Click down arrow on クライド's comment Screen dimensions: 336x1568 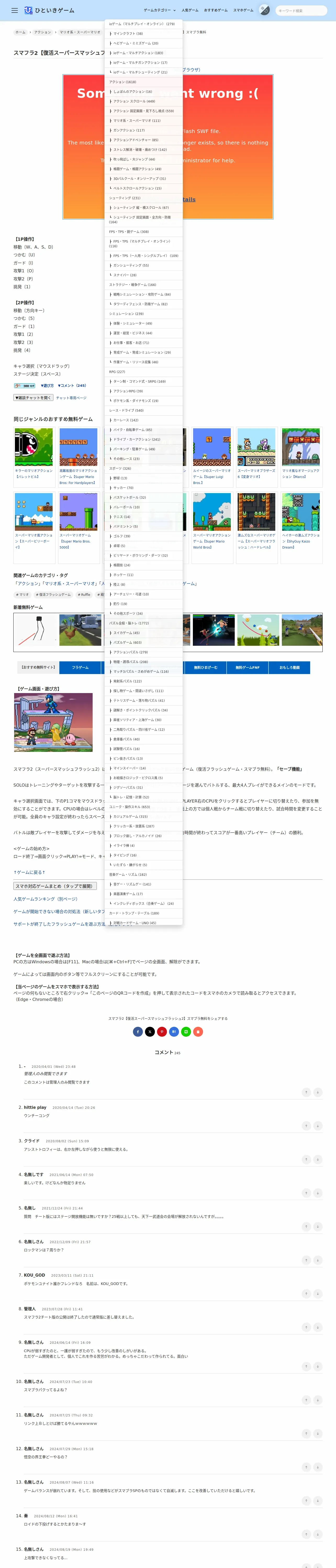point(318,1160)
